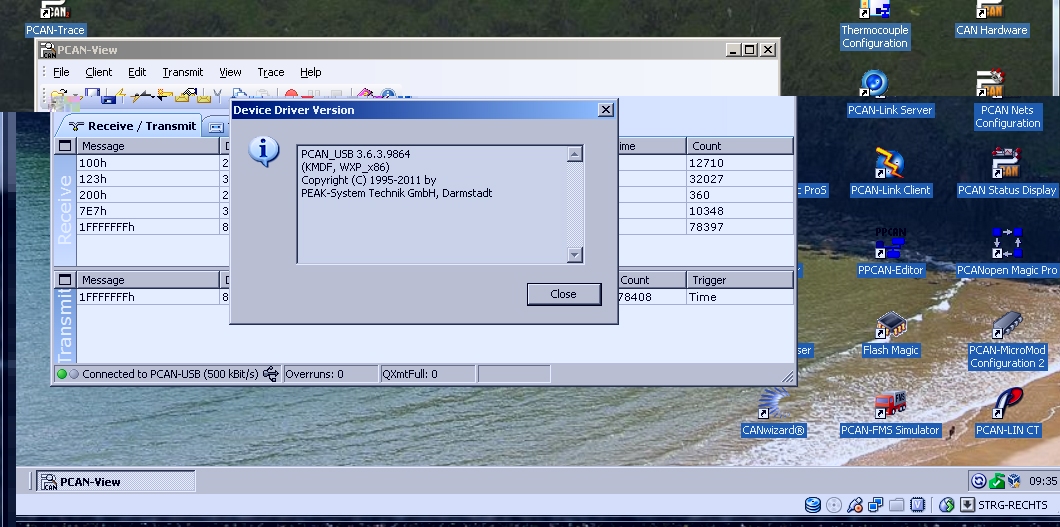This screenshot has height=527, width=1060.
Task: Click the blue info toolbar icon in PCAN-View
Action: [x=388, y=95]
